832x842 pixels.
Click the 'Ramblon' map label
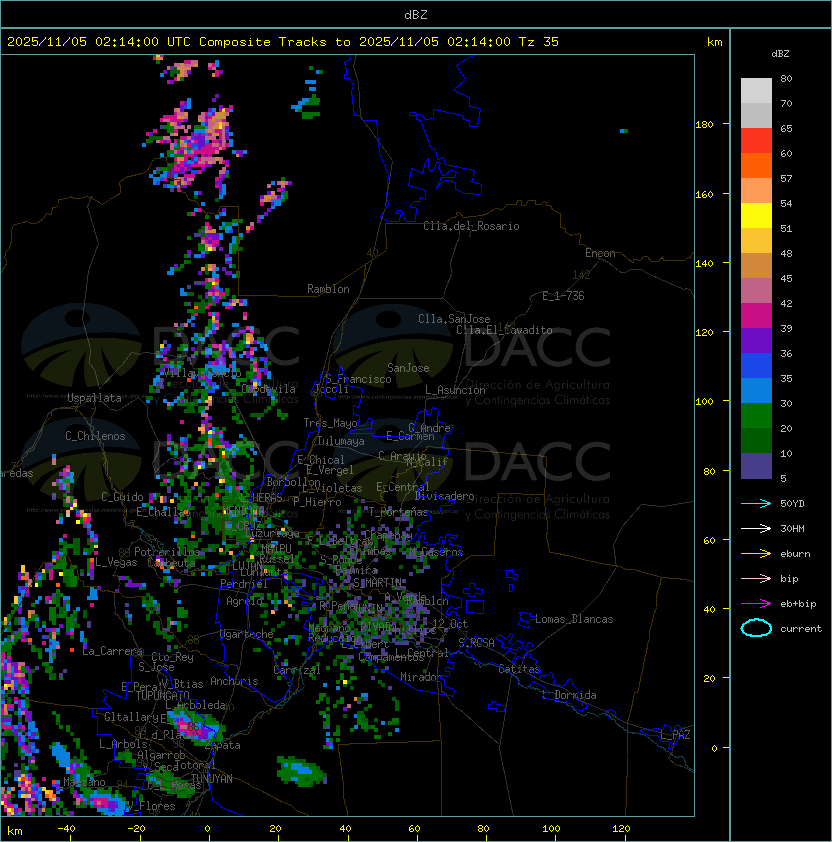[328, 289]
